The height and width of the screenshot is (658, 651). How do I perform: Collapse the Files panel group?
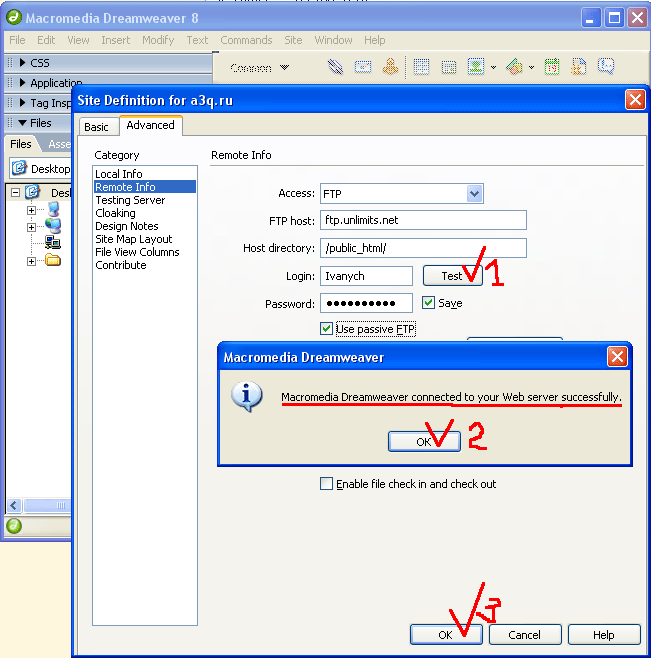pyautogui.click(x=23, y=123)
